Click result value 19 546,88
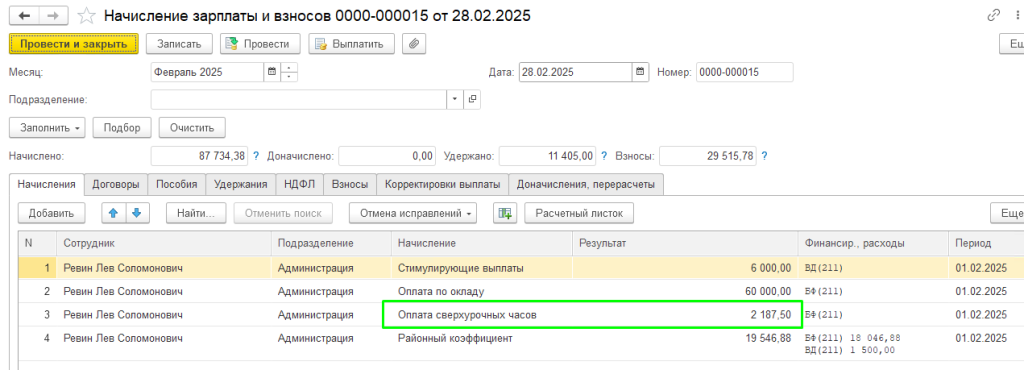This screenshot has width=1024, height=370. pyautogui.click(x=768, y=338)
